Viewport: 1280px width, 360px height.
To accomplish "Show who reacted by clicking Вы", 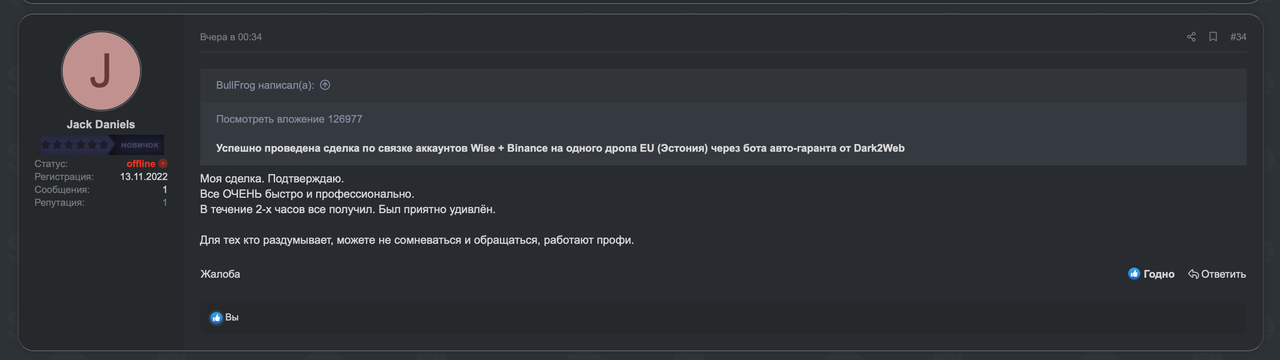I will click(232, 318).
